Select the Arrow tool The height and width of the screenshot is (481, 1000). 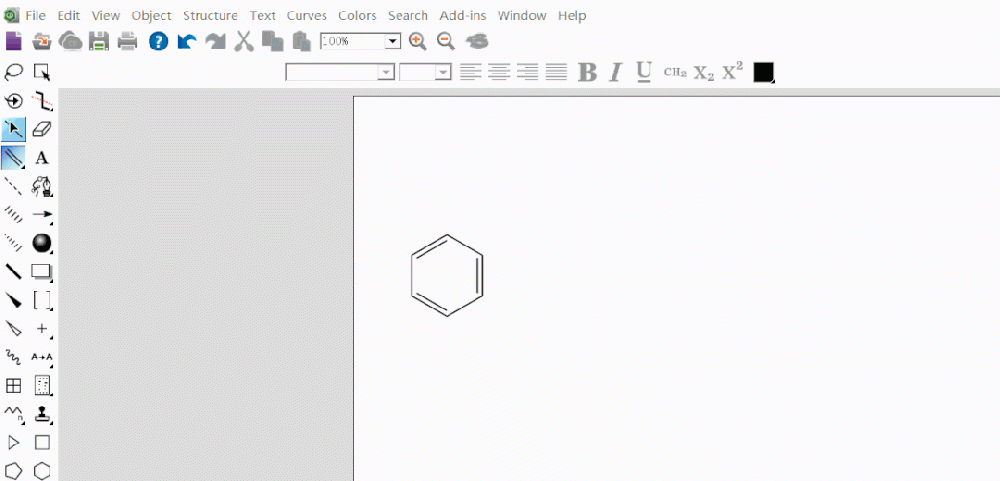point(42,214)
